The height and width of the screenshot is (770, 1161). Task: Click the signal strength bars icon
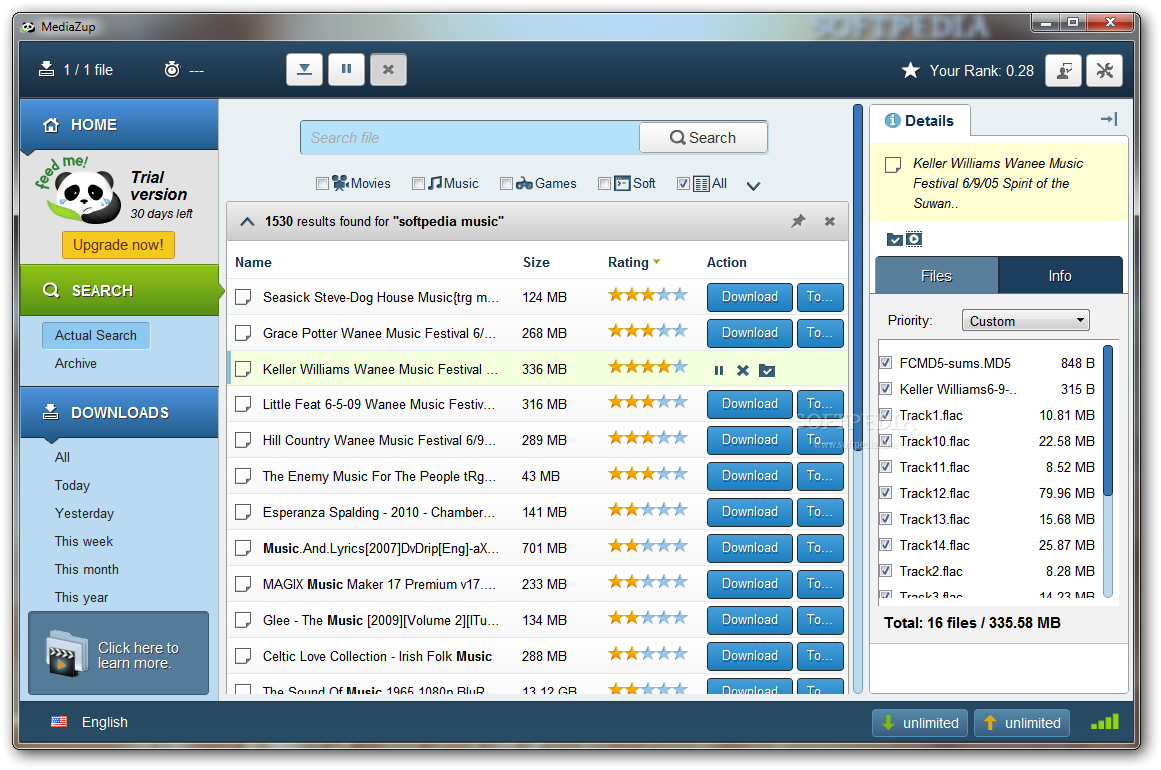[x=1105, y=721]
